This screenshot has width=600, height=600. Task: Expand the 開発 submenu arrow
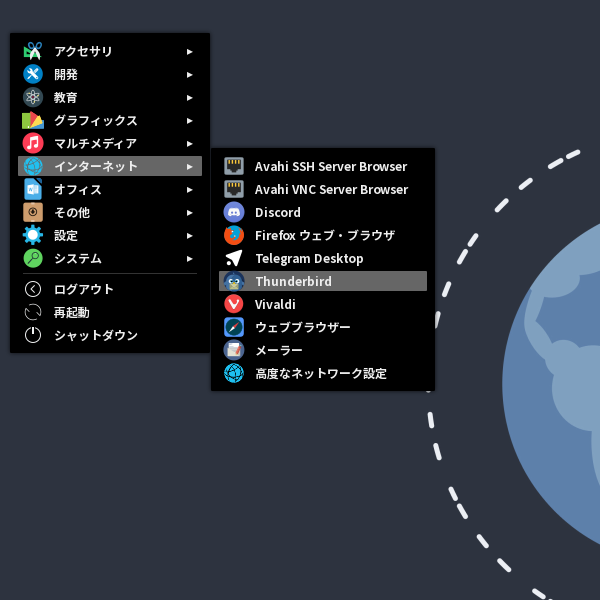pos(189,75)
